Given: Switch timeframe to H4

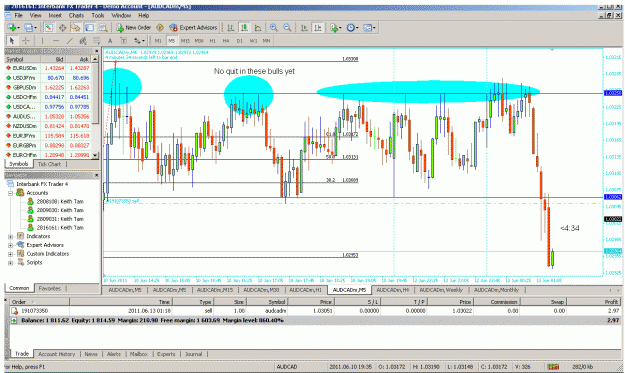Looking at the screenshot, I should pyautogui.click(x=226, y=41).
